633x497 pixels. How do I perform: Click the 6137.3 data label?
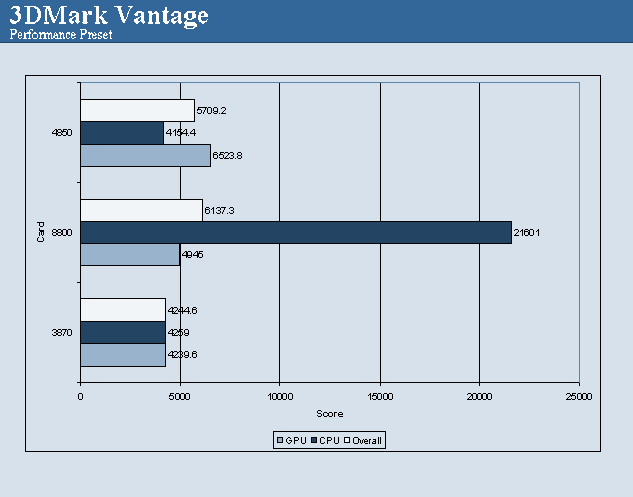coord(219,210)
